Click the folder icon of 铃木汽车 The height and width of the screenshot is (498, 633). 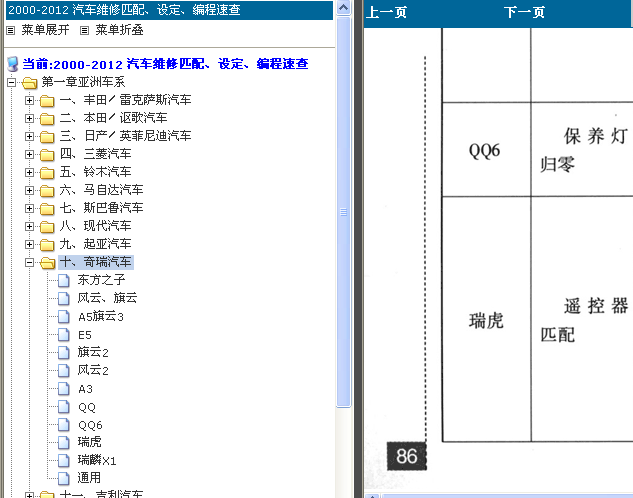[x=47, y=173]
